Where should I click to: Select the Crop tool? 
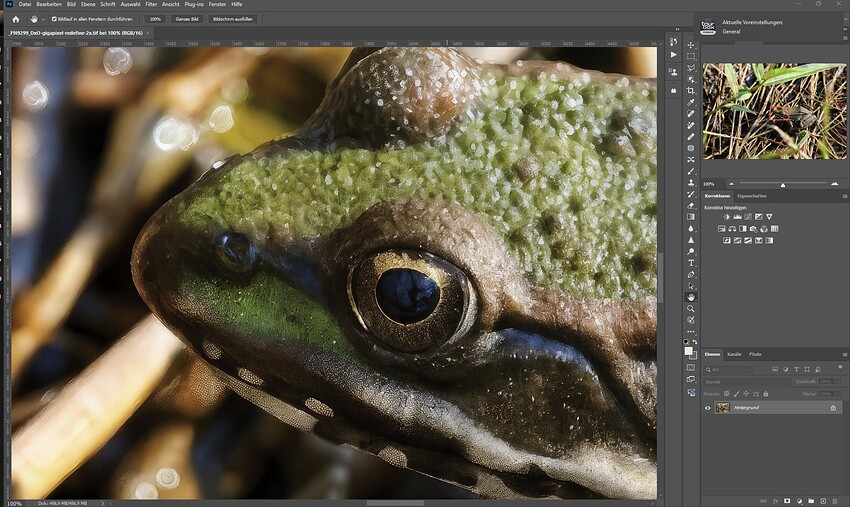691,91
